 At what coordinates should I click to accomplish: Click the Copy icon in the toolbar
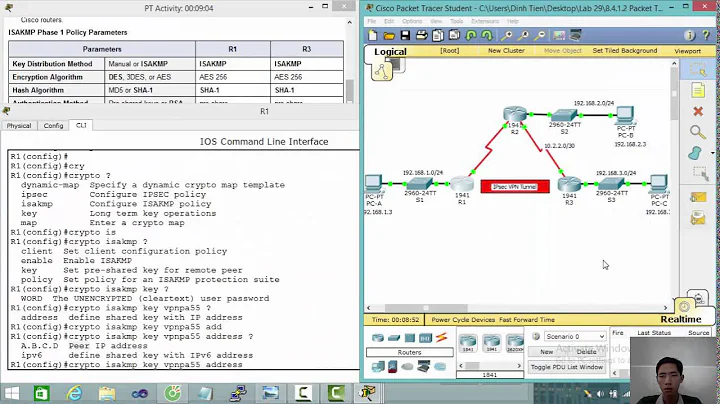click(x=438, y=35)
